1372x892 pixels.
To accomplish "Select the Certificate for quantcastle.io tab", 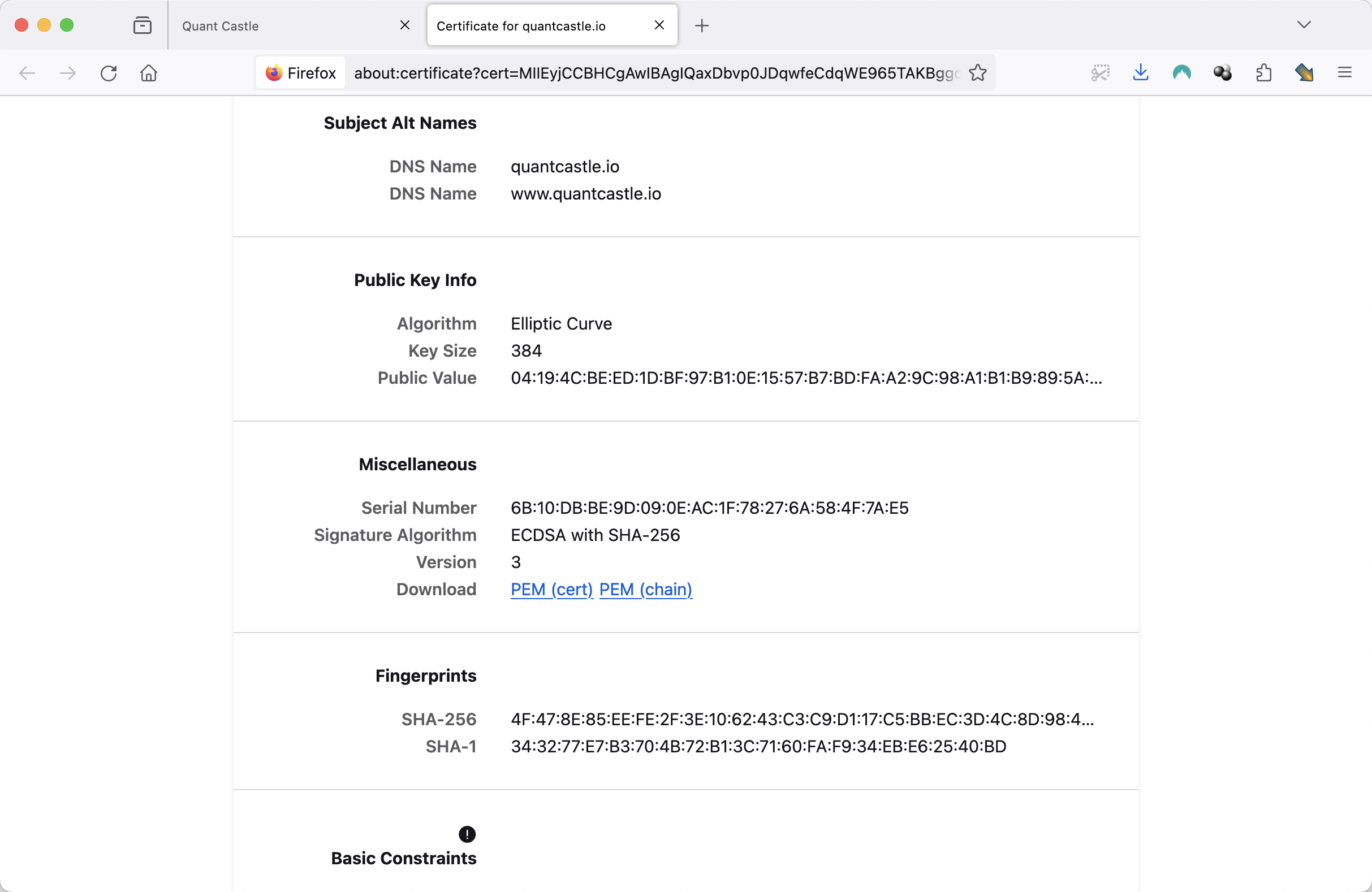I will click(553, 26).
